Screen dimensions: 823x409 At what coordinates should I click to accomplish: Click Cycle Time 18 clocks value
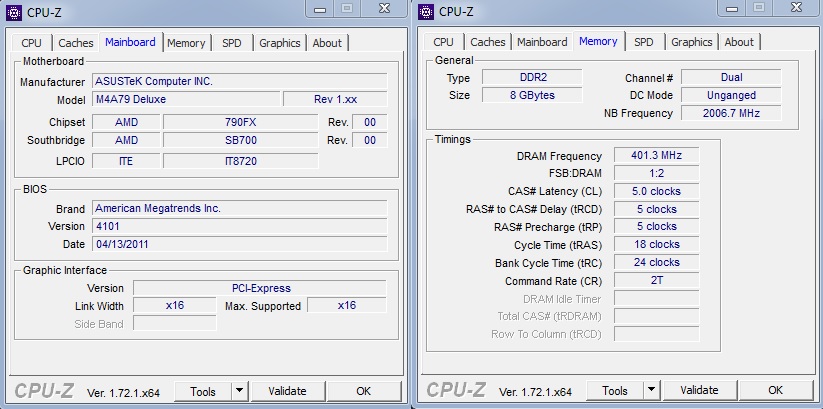point(657,244)
